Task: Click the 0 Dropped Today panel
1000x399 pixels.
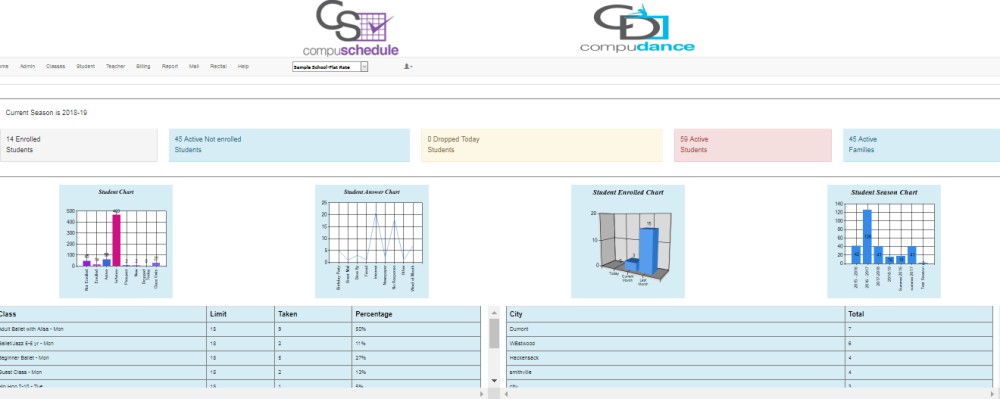Action: (541, 145)
